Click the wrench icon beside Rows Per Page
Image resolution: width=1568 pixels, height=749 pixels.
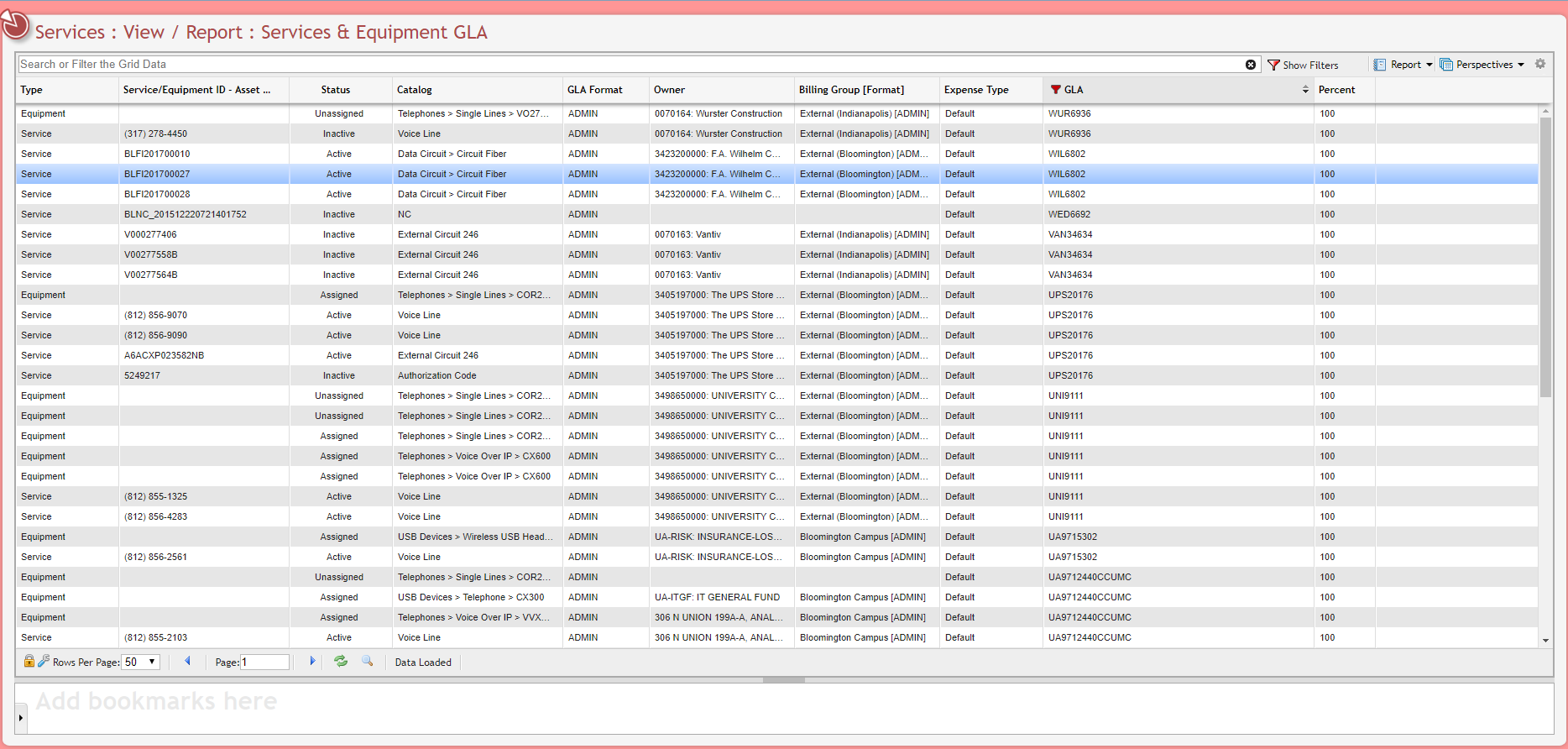pyautogui.click(x=44, y=661)
